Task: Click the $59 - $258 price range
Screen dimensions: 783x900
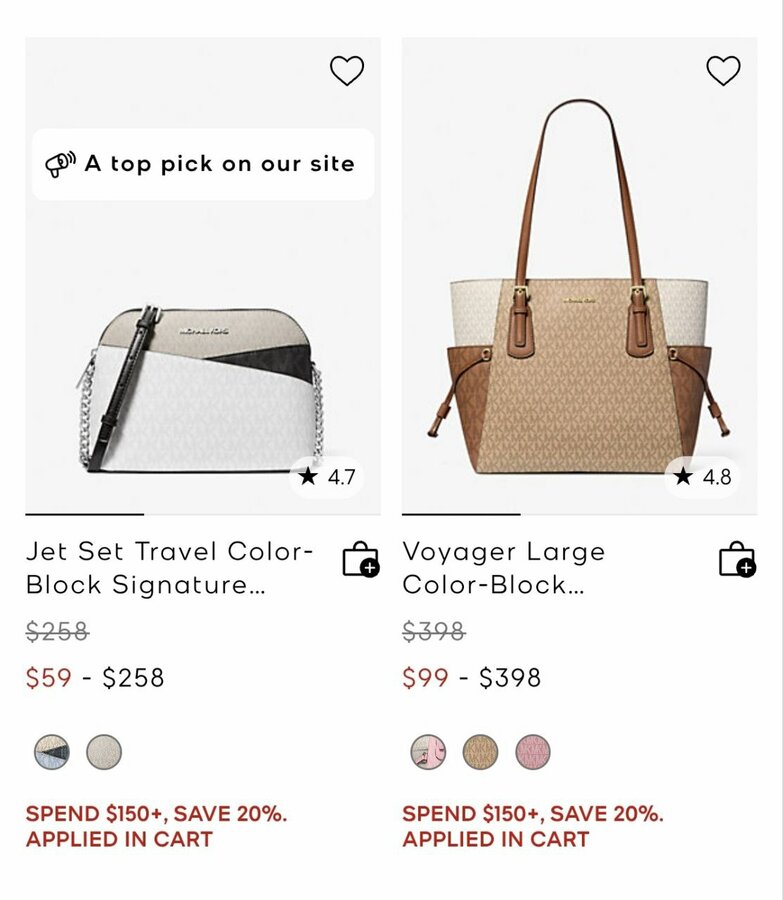Action: (x=95, y=678)
